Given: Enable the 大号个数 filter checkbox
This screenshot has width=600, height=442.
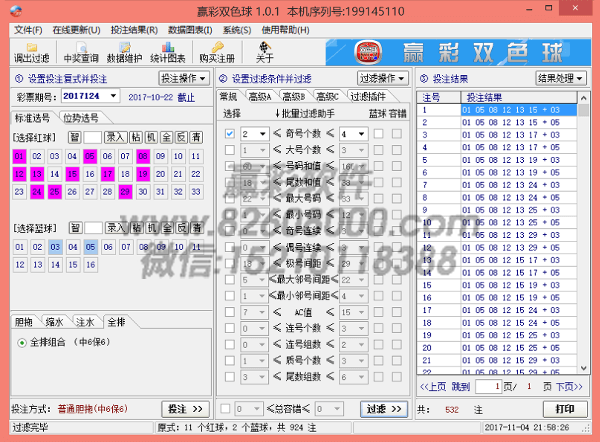Looking at the screenshot, I should (230, 150).
